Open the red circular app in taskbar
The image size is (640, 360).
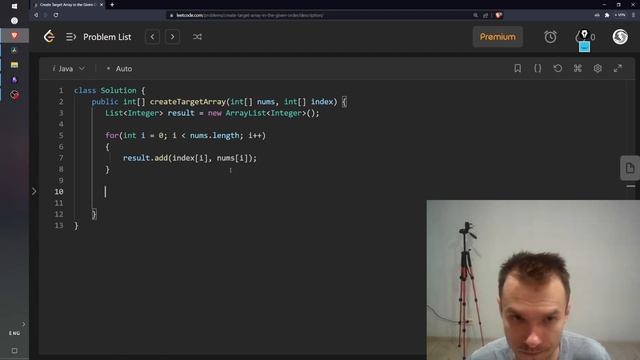14,95
